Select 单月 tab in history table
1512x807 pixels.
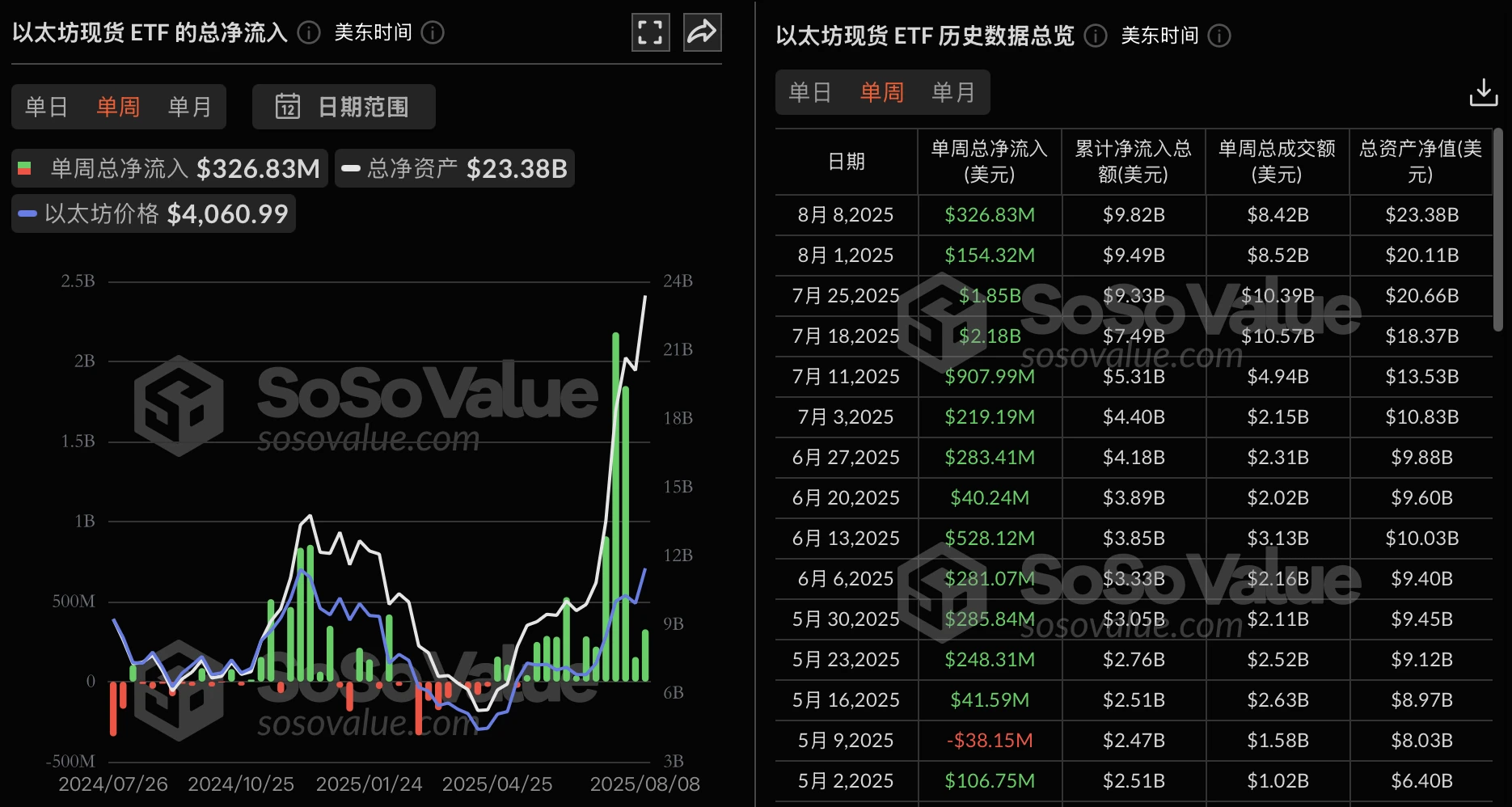pyautogui.click(x=953, y=92)
